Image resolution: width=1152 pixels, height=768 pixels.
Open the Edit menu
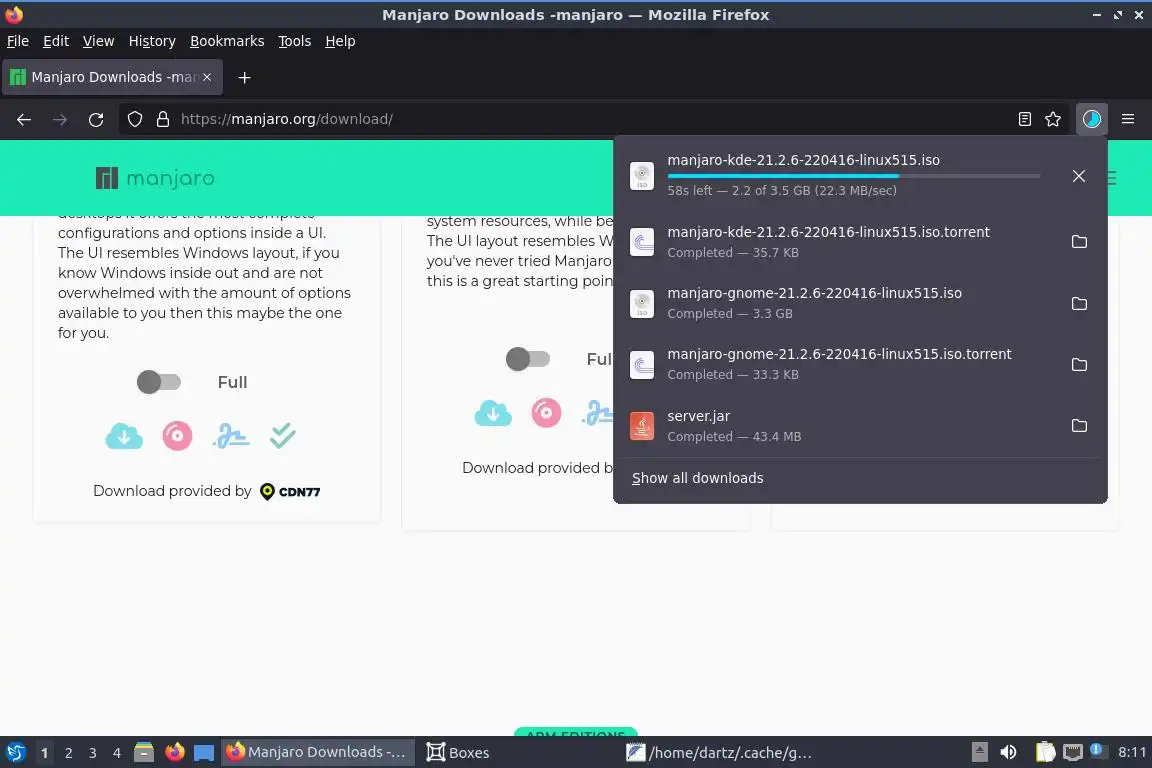point(56,41)
